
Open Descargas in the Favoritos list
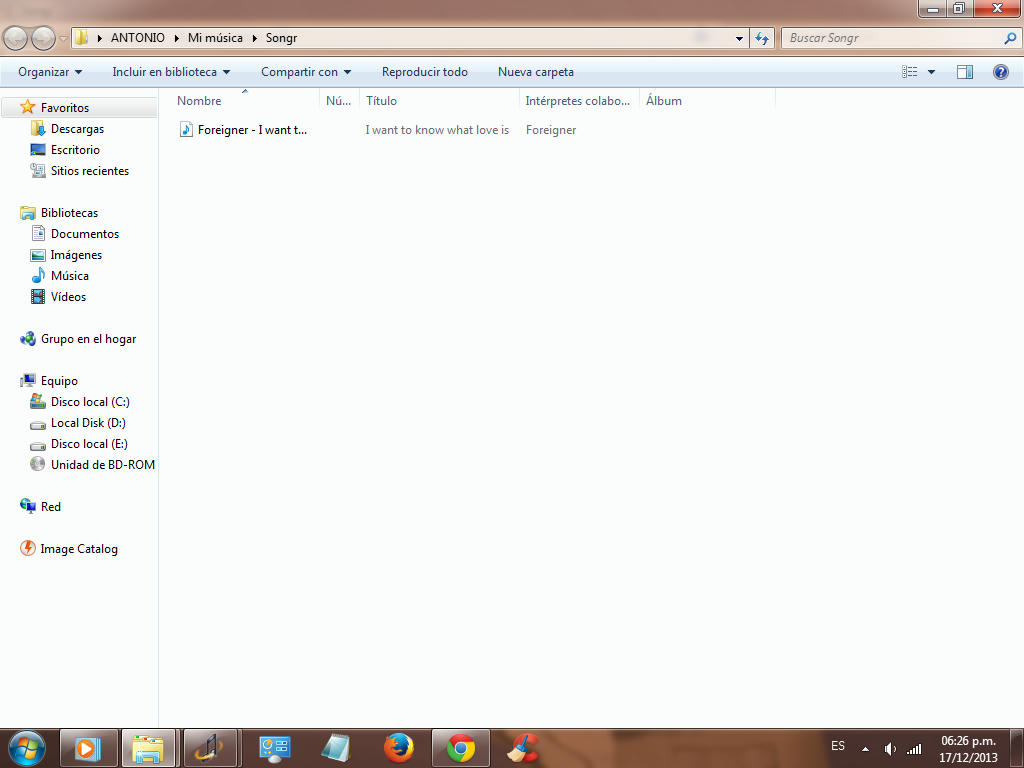click(x=77, y=129)
